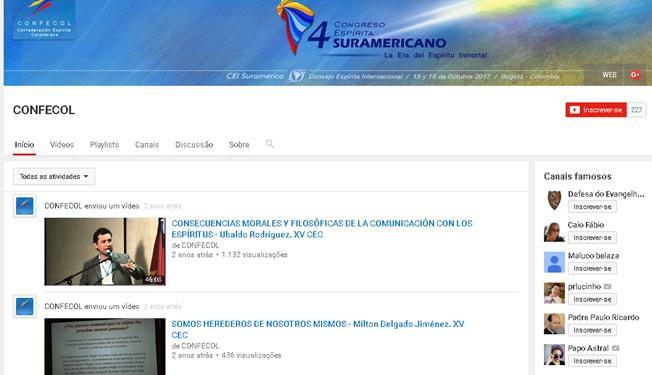Expand the Todas as atividades dropdown
This screenshot has height=375, width=652.
coord(54,176)
